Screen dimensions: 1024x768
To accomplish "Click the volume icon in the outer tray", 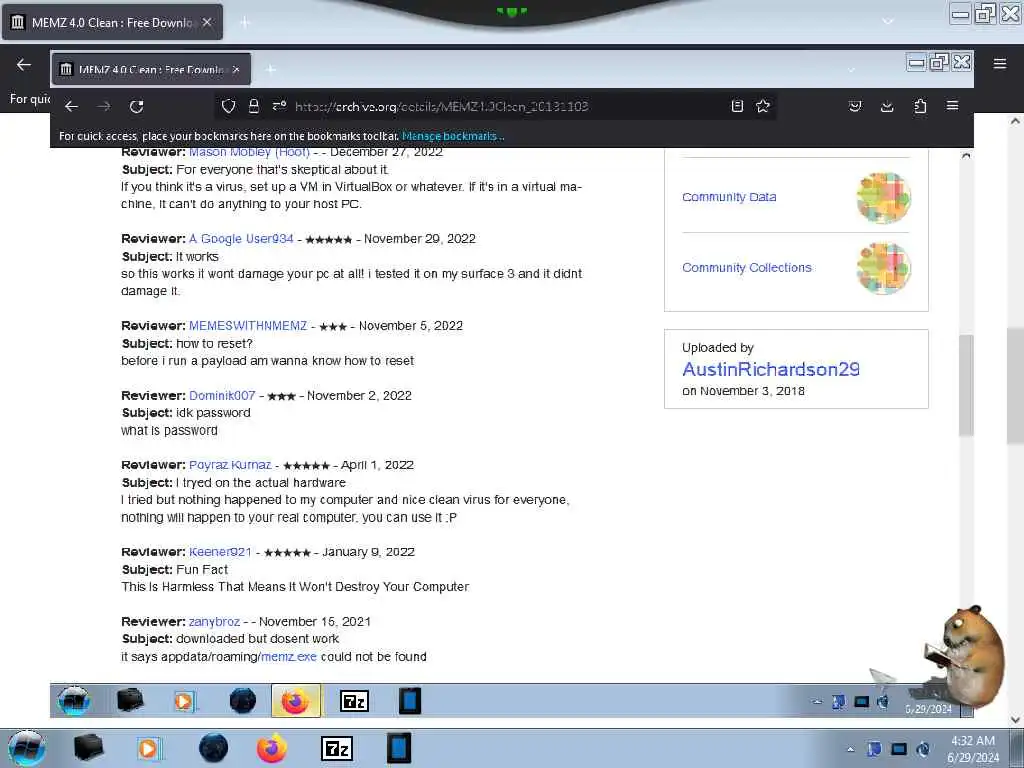I will point(923,749).
